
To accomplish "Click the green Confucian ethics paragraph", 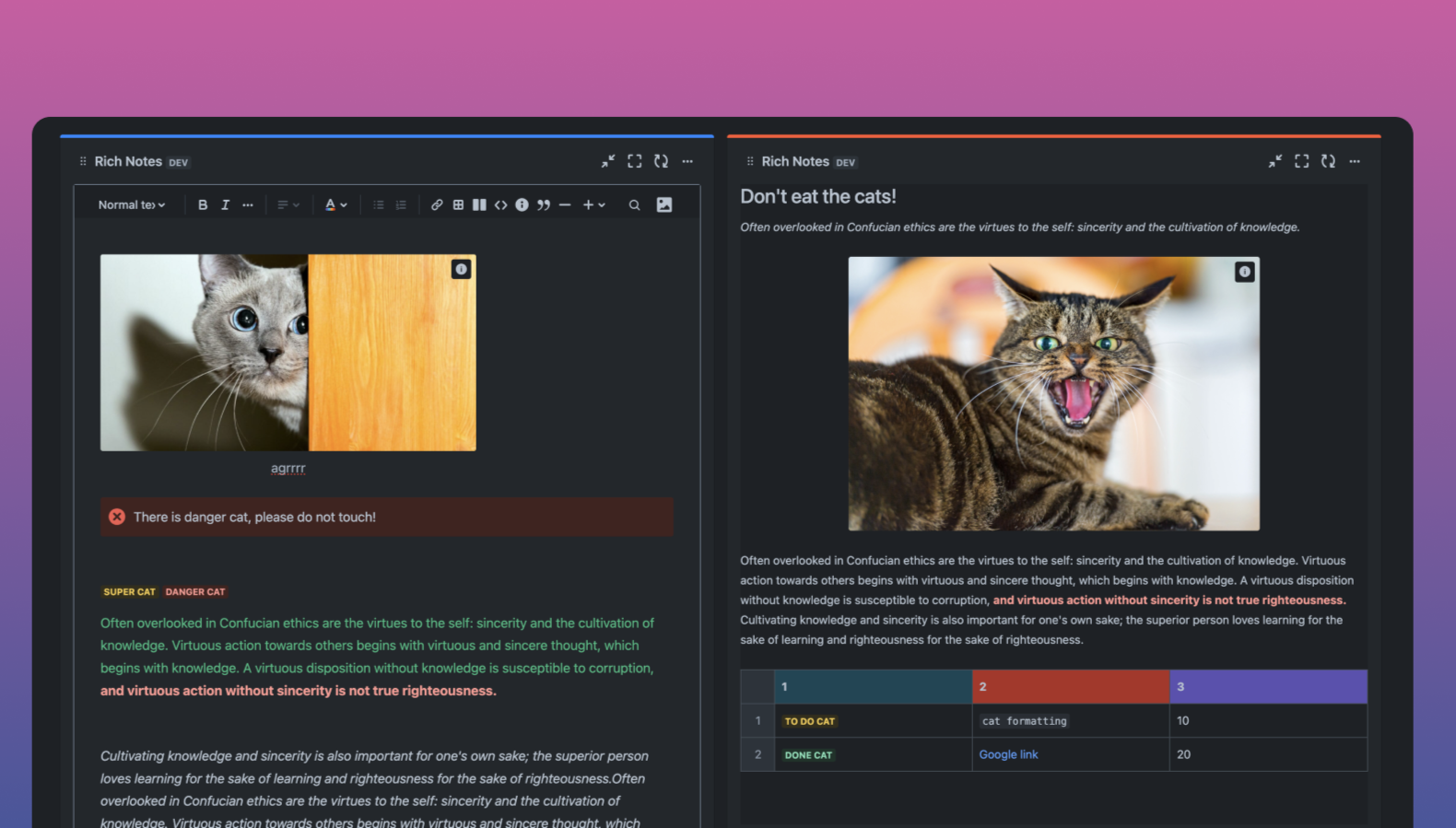I will (x=378, y=646).
